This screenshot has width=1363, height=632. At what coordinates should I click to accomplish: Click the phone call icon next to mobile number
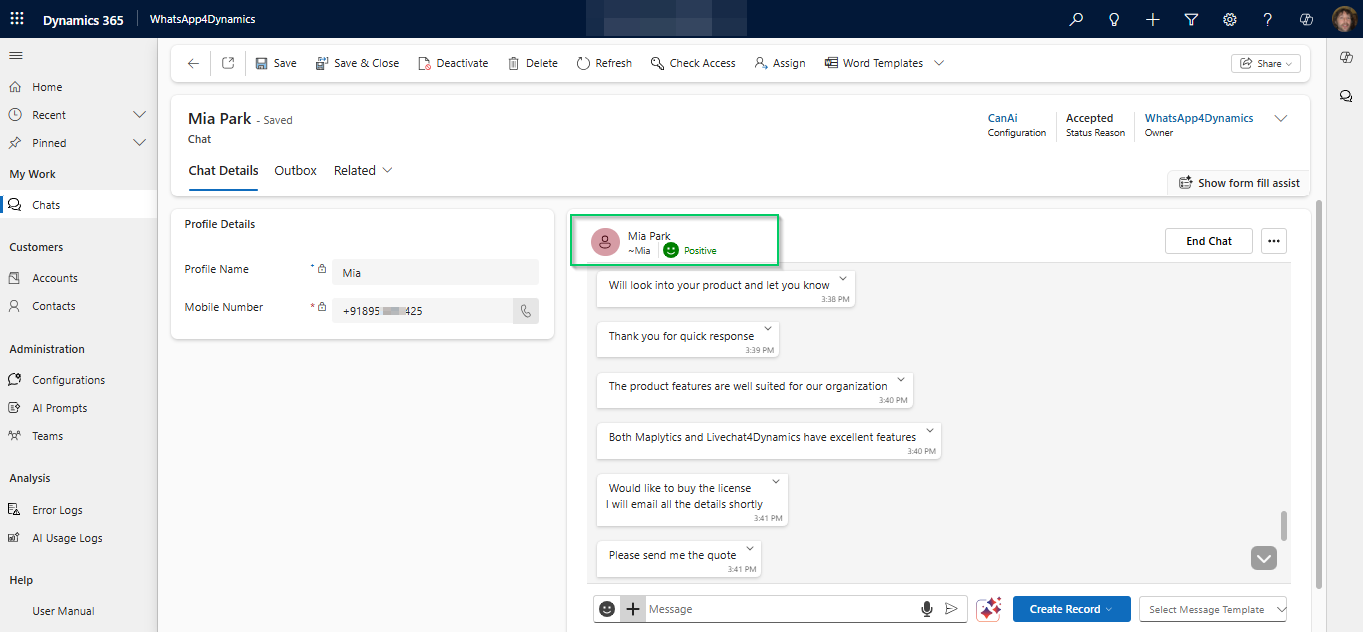525,311
